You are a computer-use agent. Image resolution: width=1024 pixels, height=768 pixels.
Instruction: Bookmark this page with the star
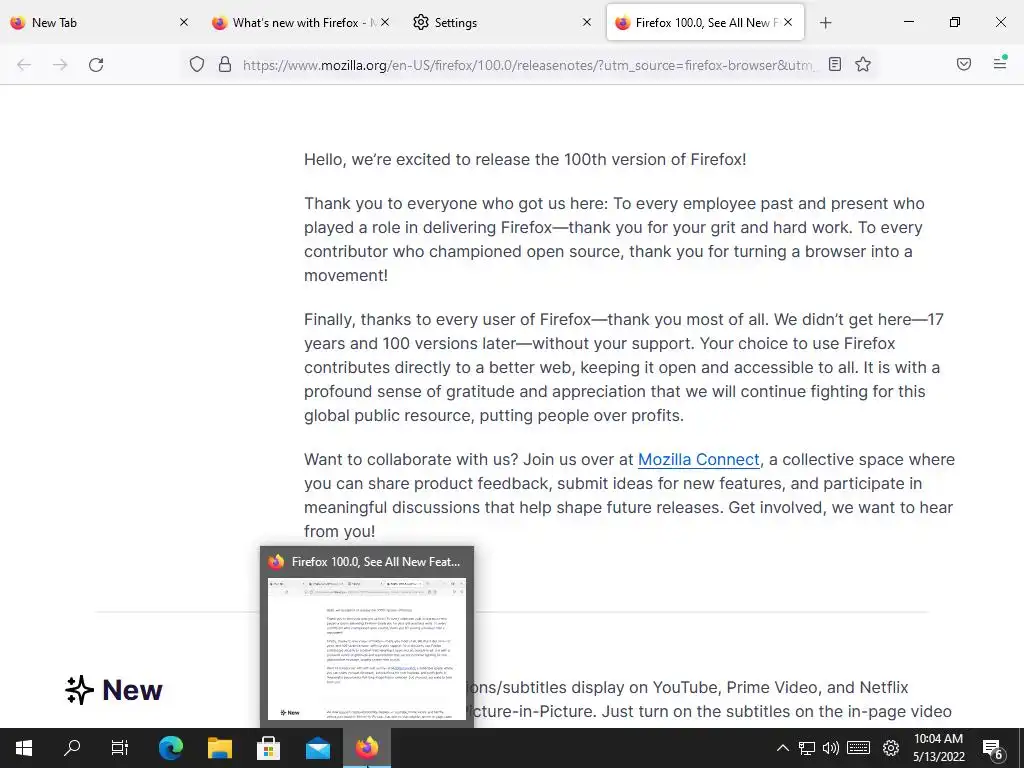(863, 64)
